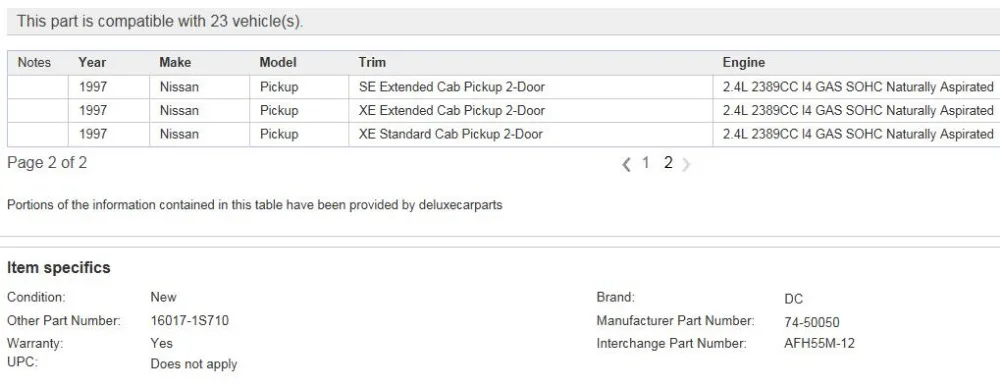This screenshot has height=386, width=1000.
Task: Click interchange part number AFH55M-12
Action: (820, 343)
